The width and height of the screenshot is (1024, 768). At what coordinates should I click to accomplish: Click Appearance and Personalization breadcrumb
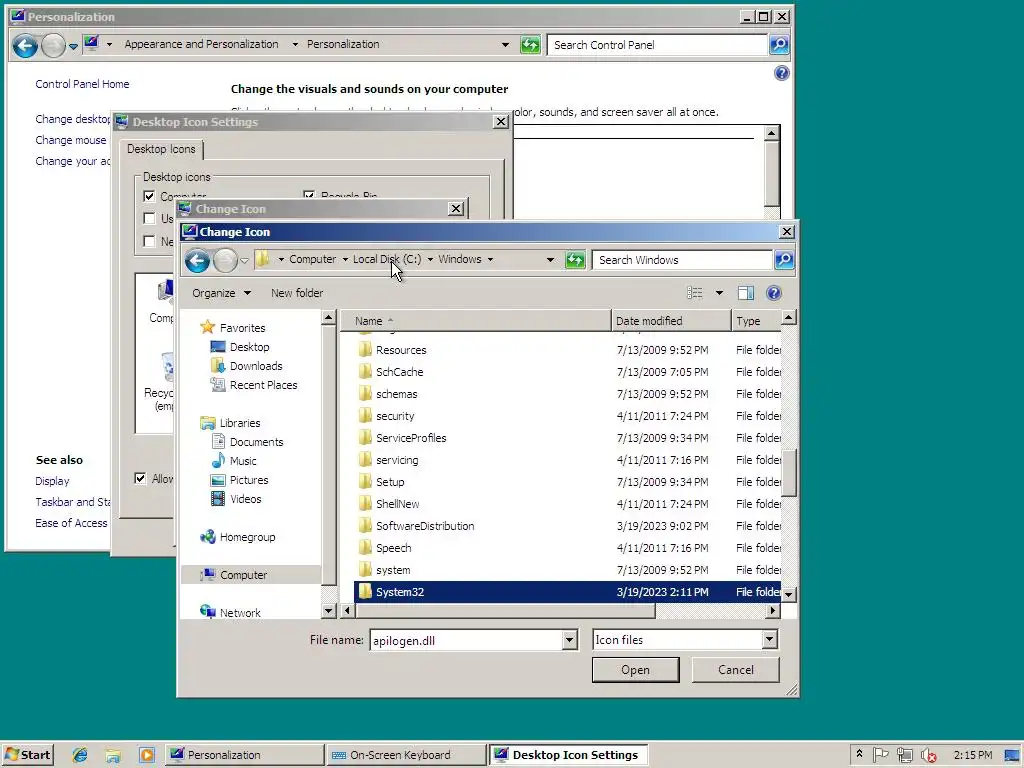click(201, 44)
